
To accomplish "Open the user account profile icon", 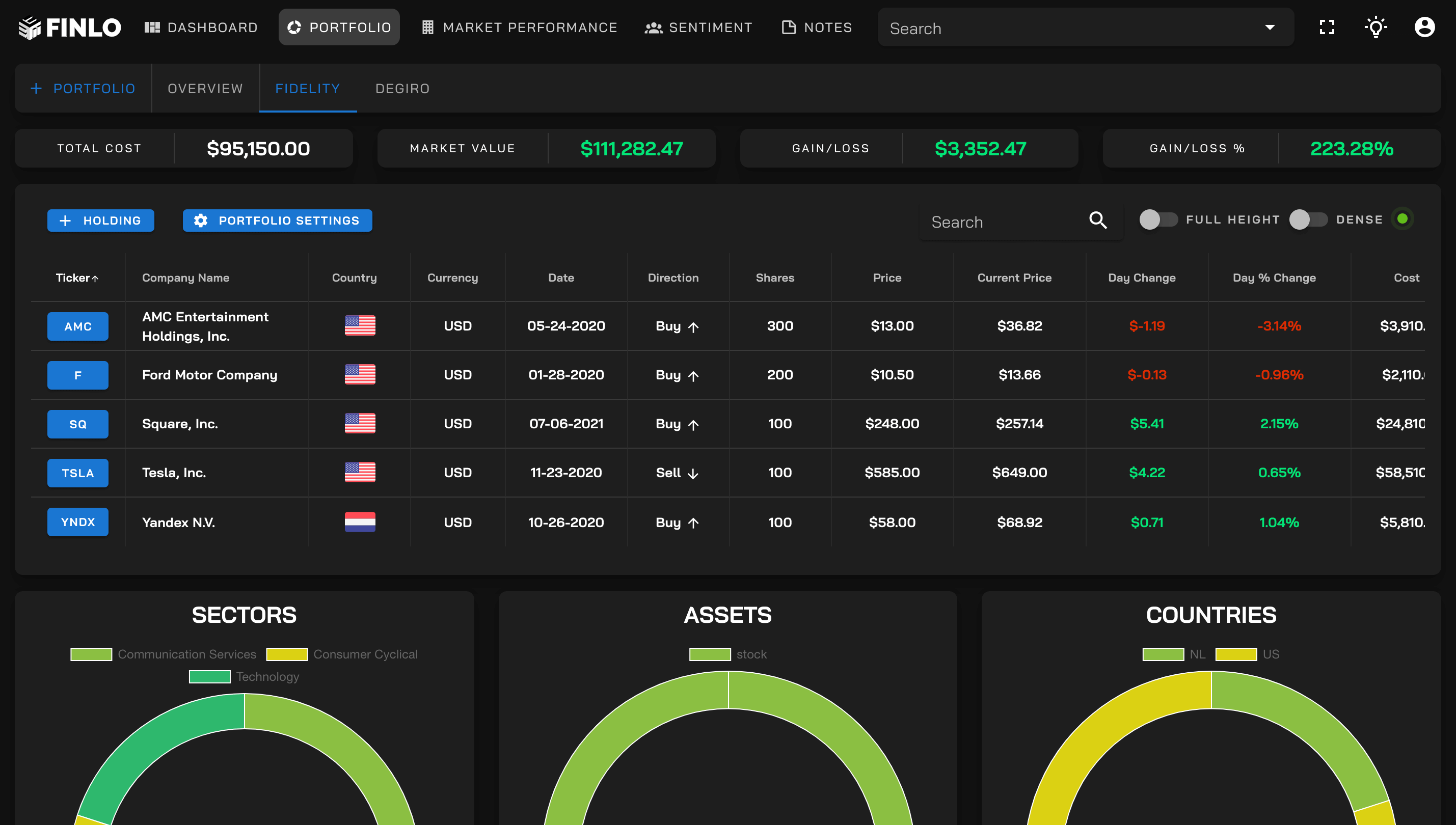I will (x=1424, y=27).
